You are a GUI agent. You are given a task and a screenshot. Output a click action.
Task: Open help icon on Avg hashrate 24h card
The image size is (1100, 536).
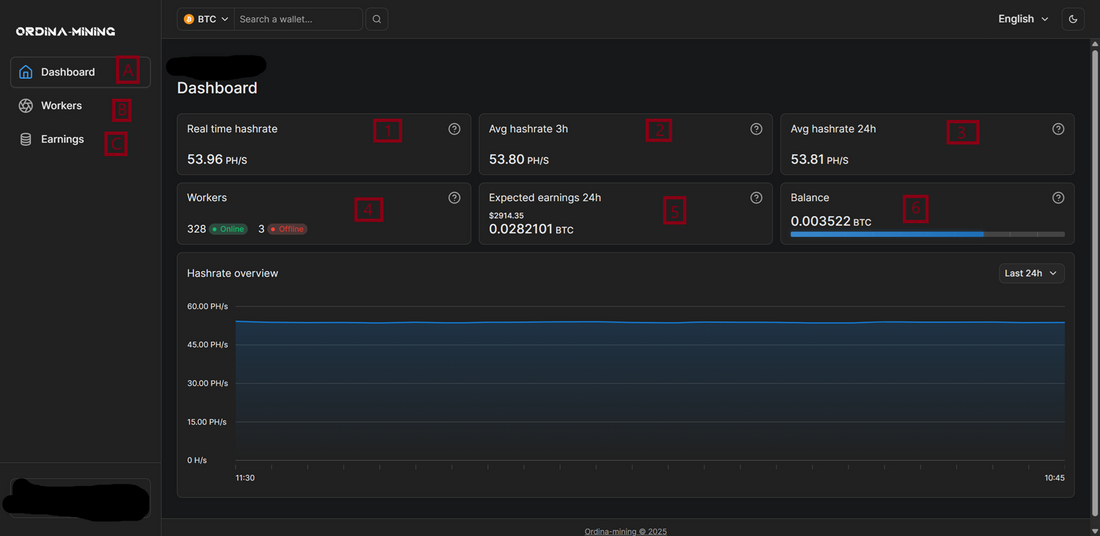coord(1059,129)
